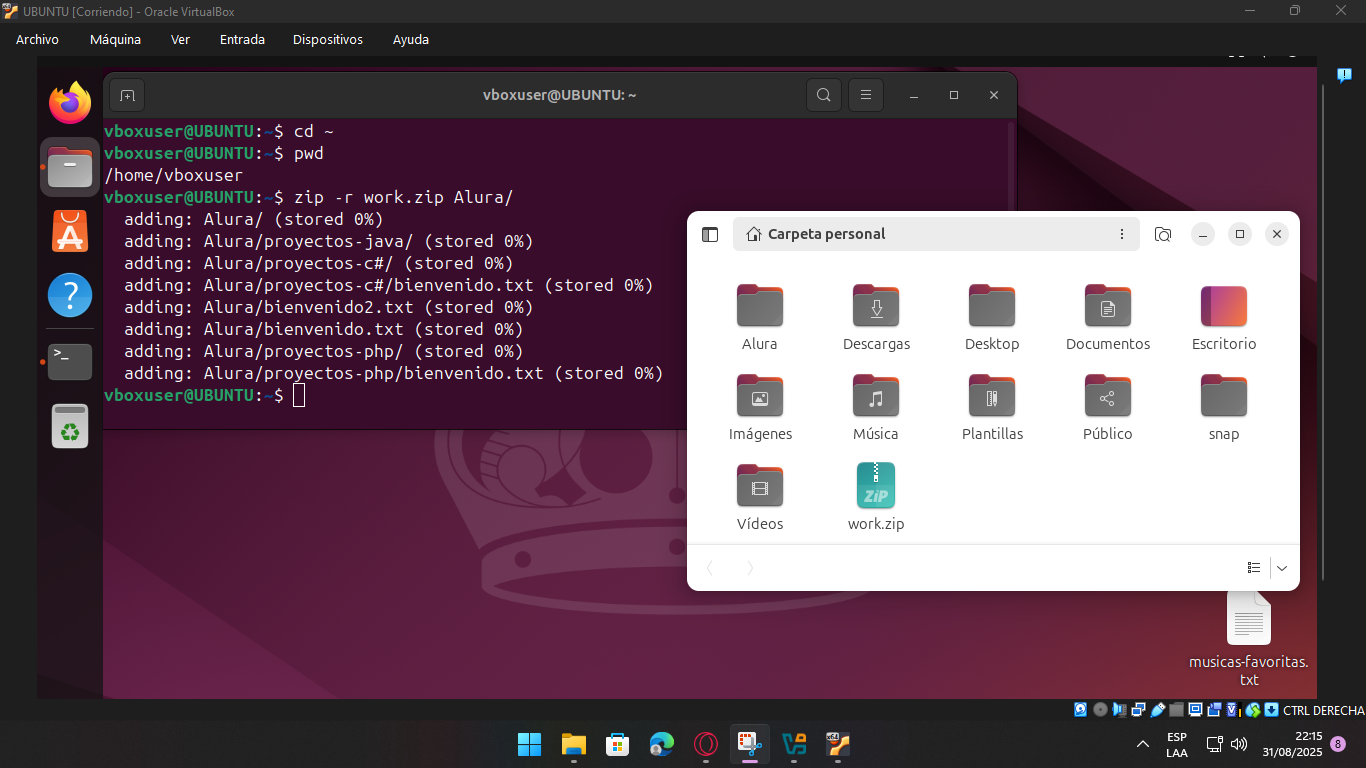Open the Dispositivos menu

pyautogui.click(x=328, y=40)
